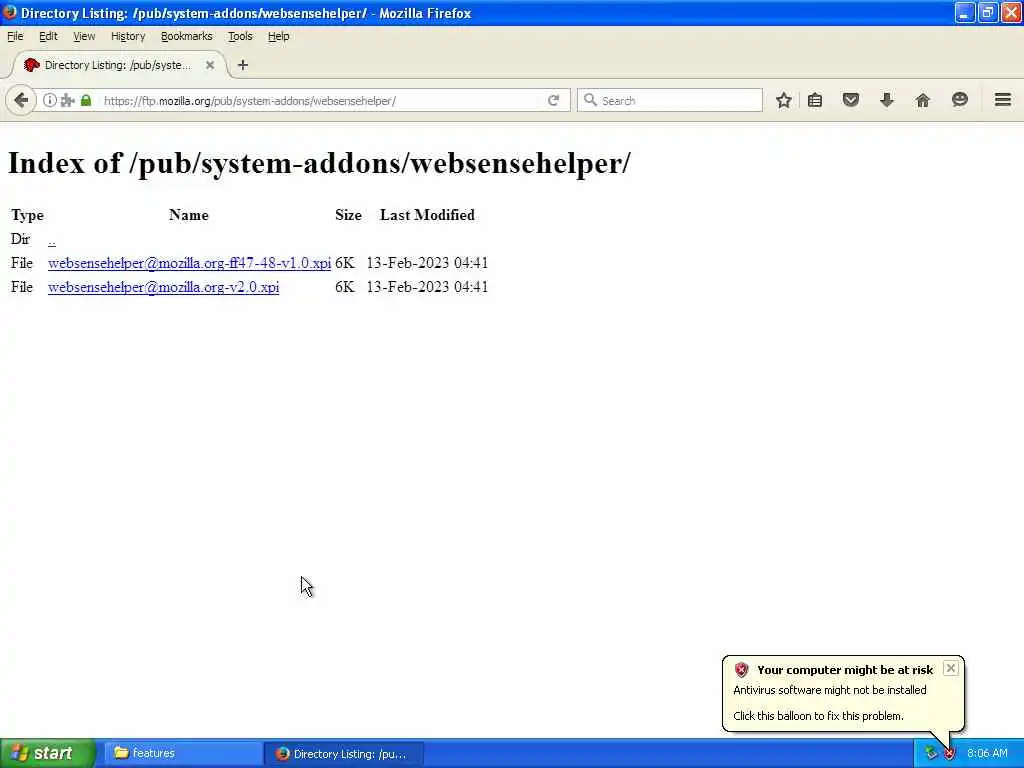Download websensehelper@mozilla.org-v2.0.xpi

pos(163,287)
